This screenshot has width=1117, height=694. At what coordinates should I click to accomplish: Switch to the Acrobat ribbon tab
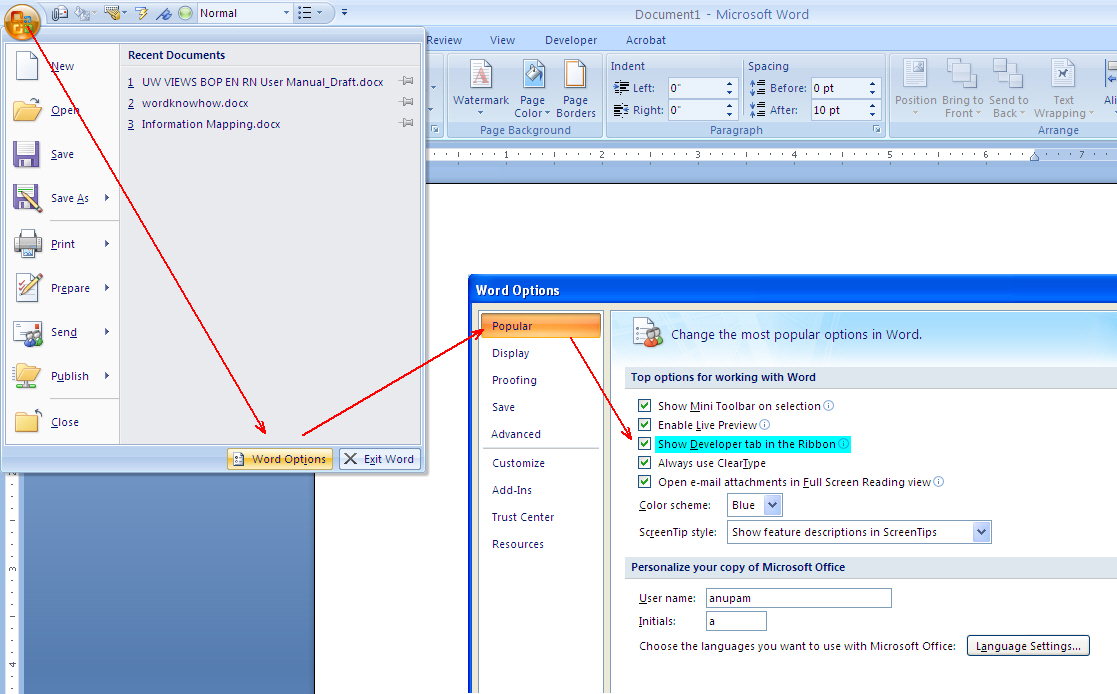click(x=645, y=41)
